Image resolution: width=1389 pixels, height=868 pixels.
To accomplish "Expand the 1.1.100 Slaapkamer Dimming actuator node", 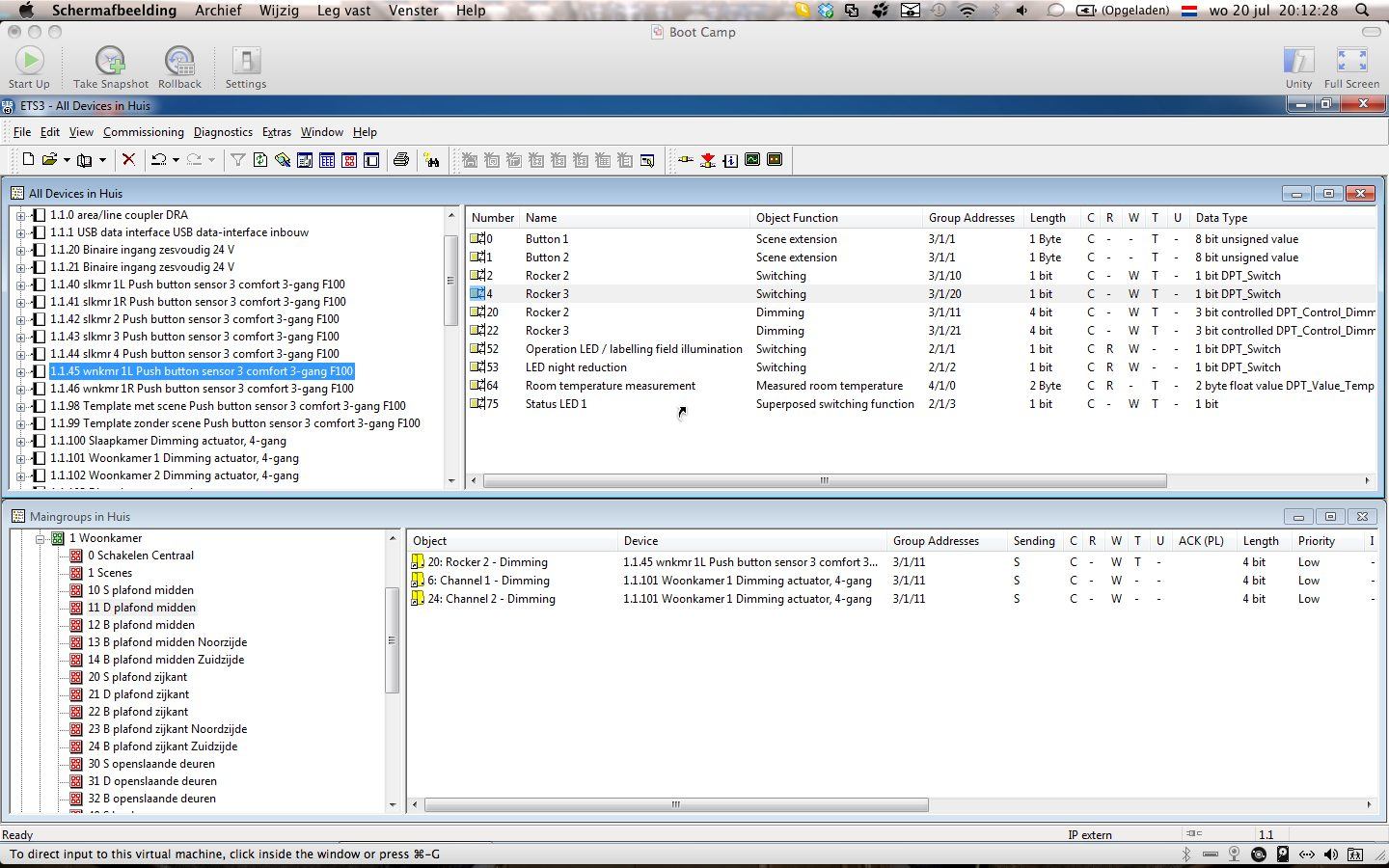I will pyautogui.click(x=21, y=441).
